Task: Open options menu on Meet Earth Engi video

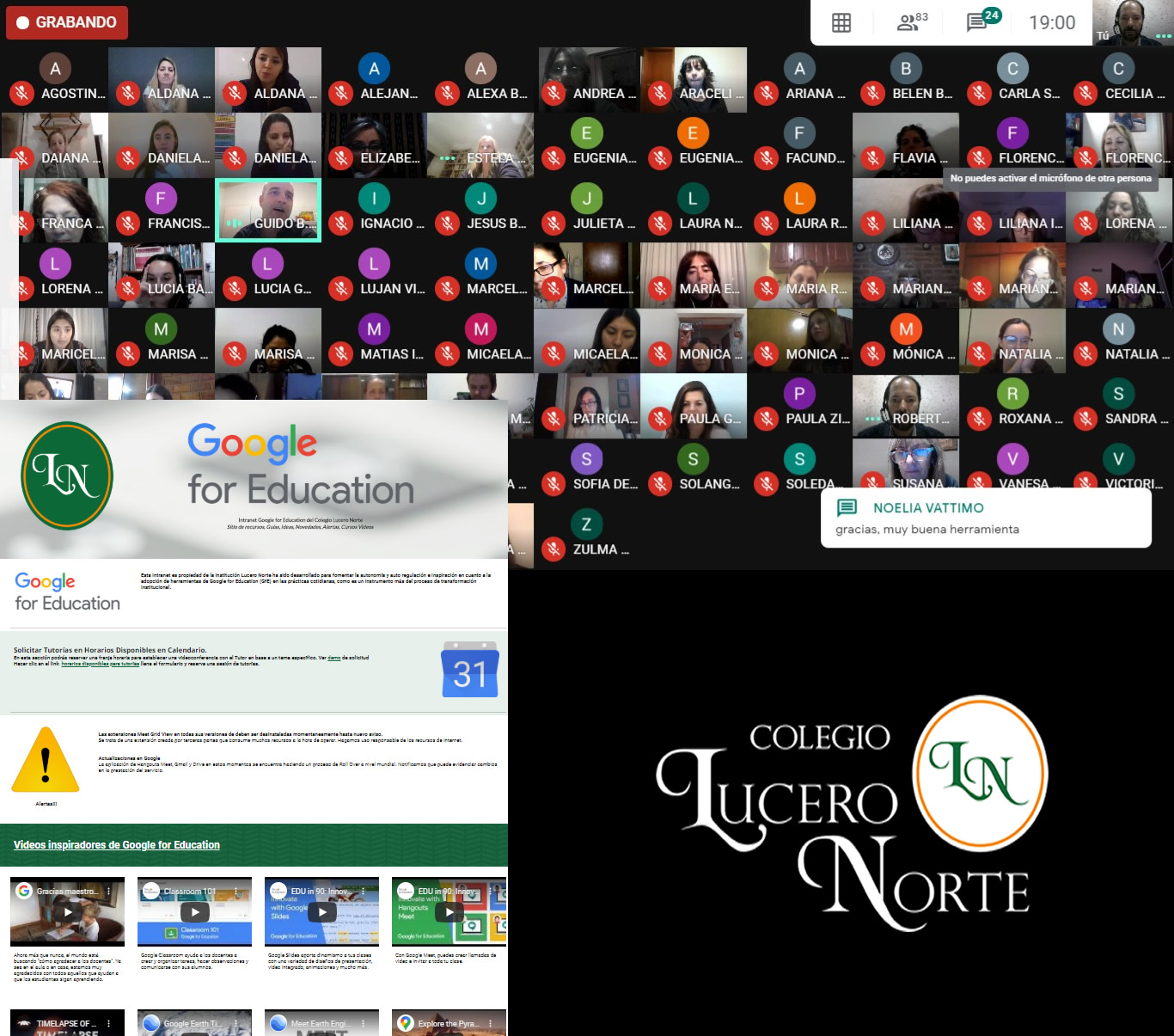Action: click(x=364, y=1023)
